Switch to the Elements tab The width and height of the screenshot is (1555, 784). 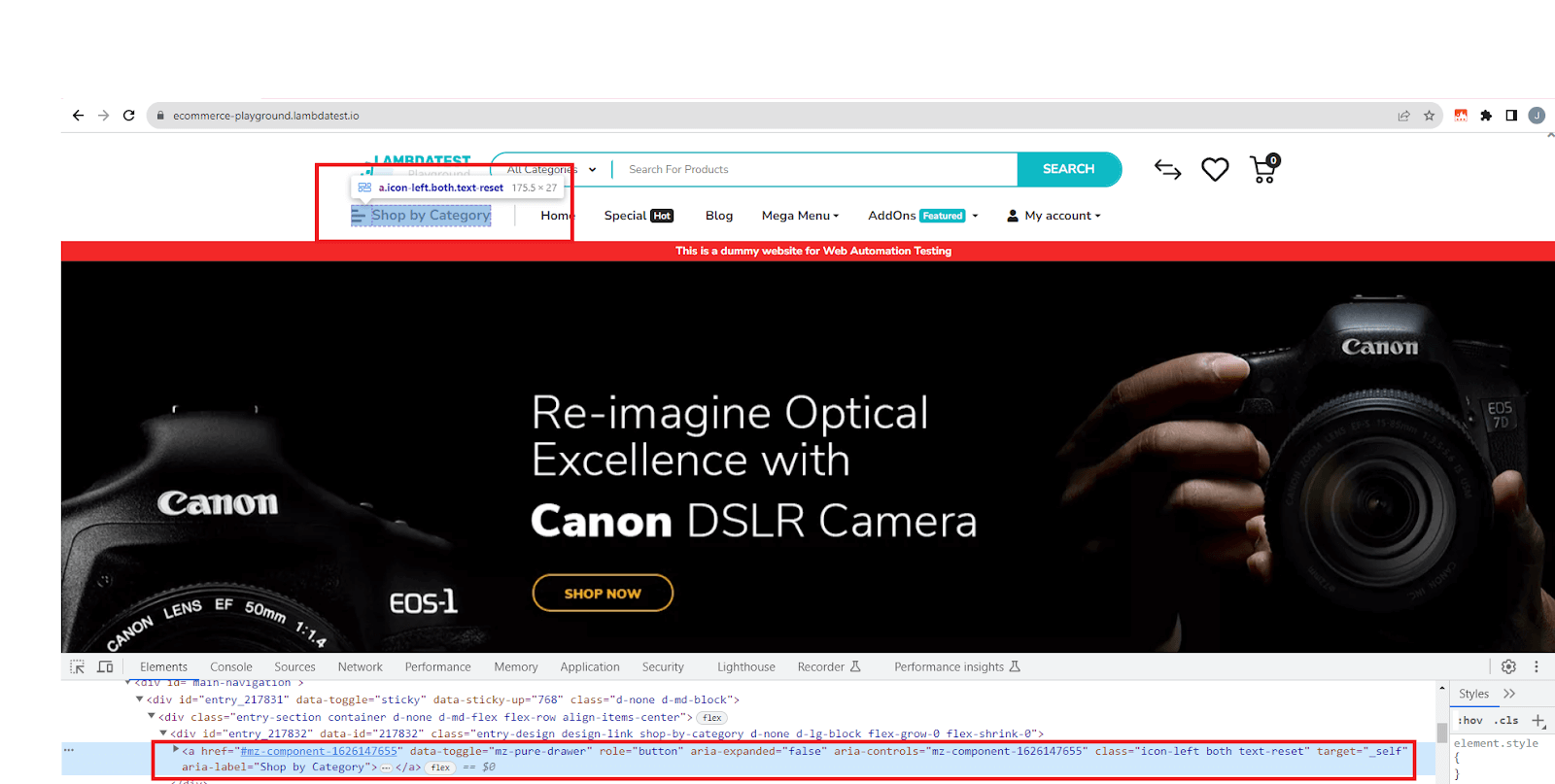pos(163,666)
